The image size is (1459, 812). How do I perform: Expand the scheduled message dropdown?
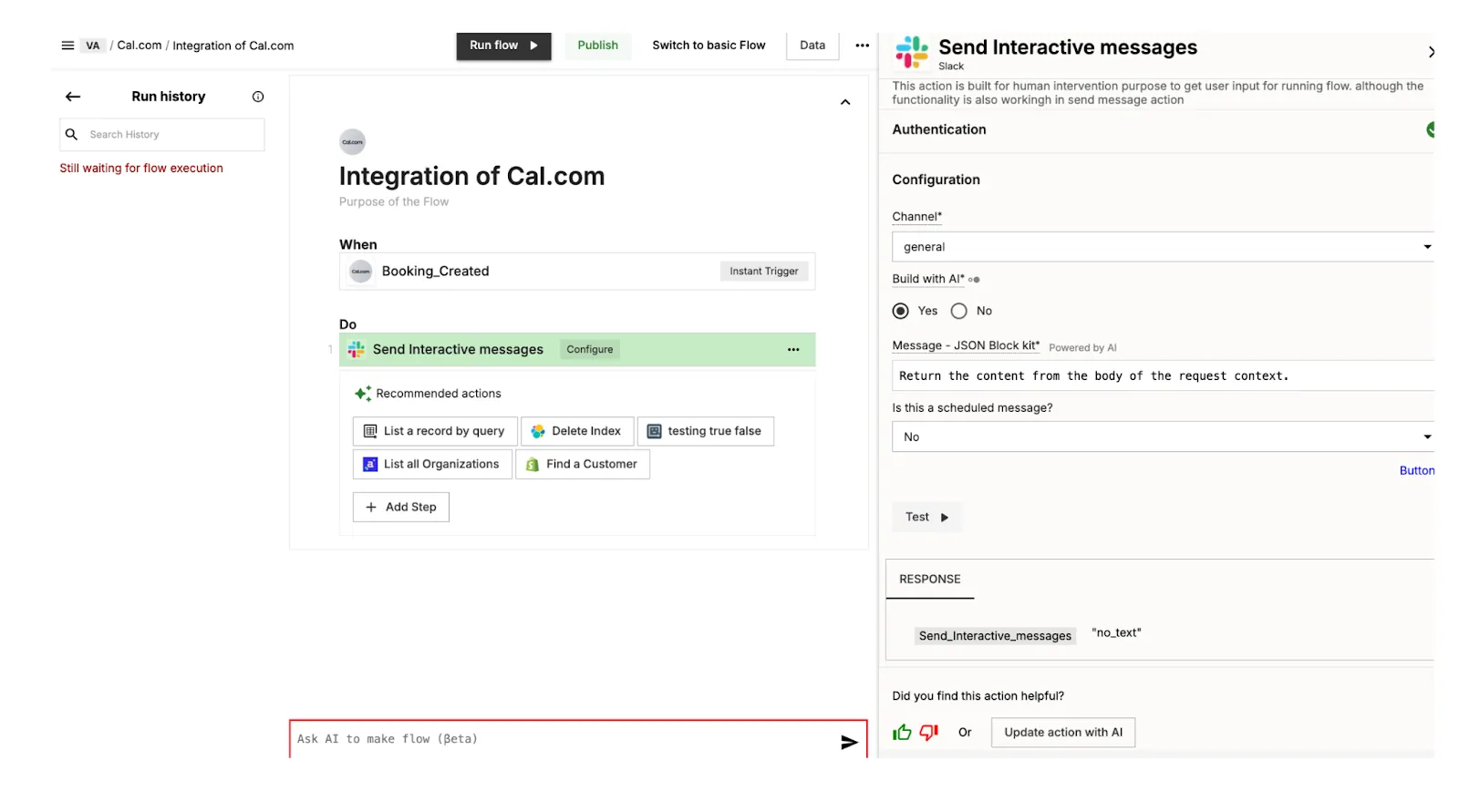[x=1162, y=437]
